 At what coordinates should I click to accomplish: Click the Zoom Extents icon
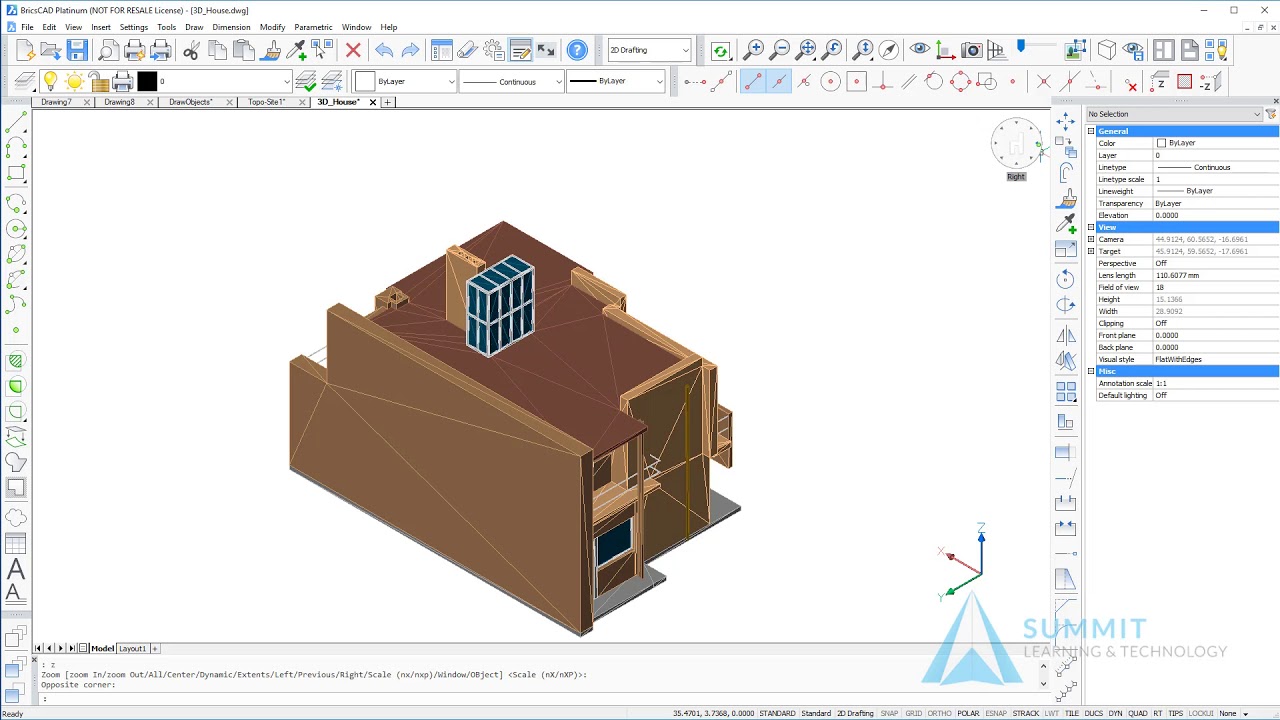[x=807, y=49]
